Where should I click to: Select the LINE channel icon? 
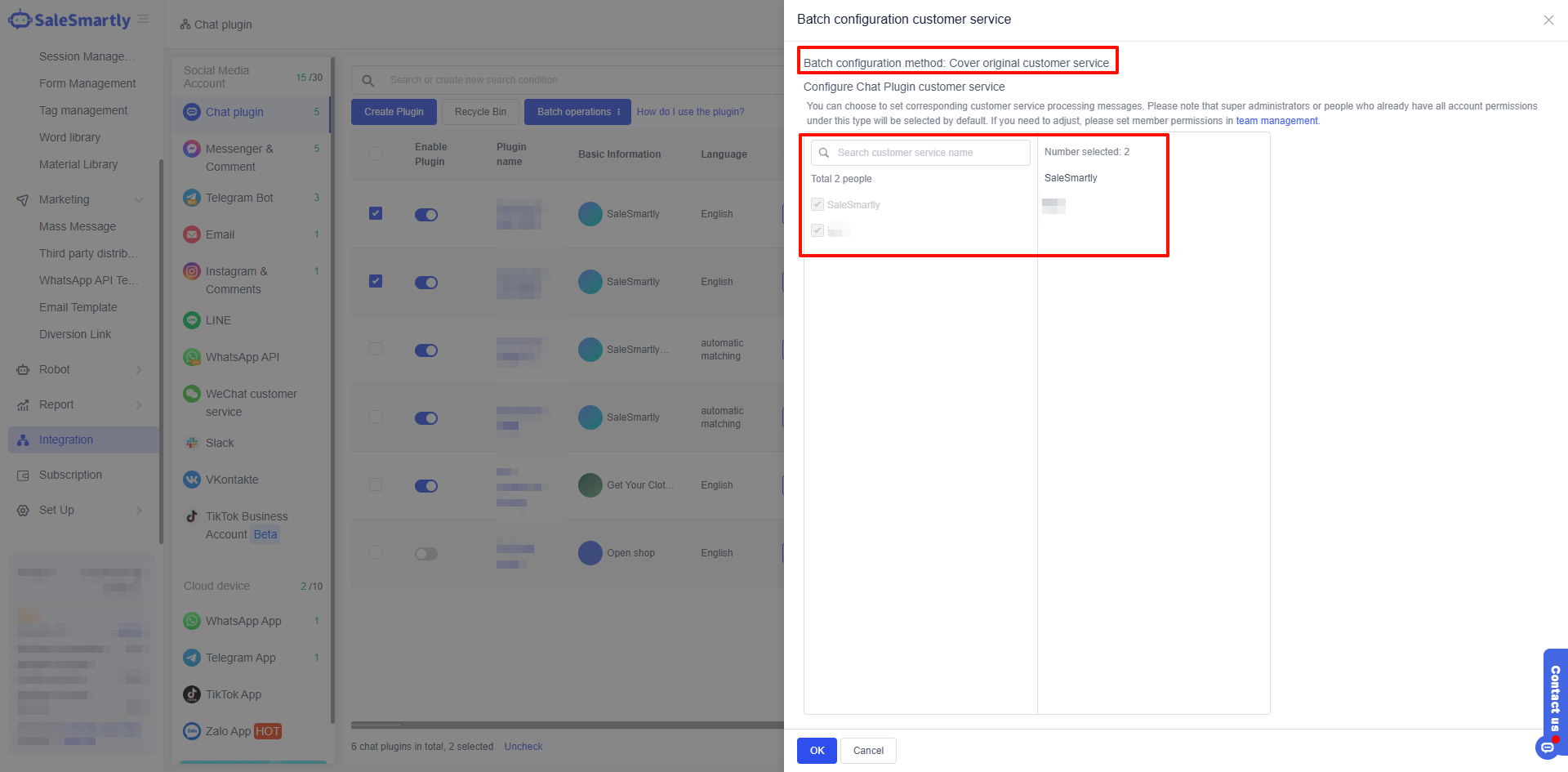[x=192, y=320]
